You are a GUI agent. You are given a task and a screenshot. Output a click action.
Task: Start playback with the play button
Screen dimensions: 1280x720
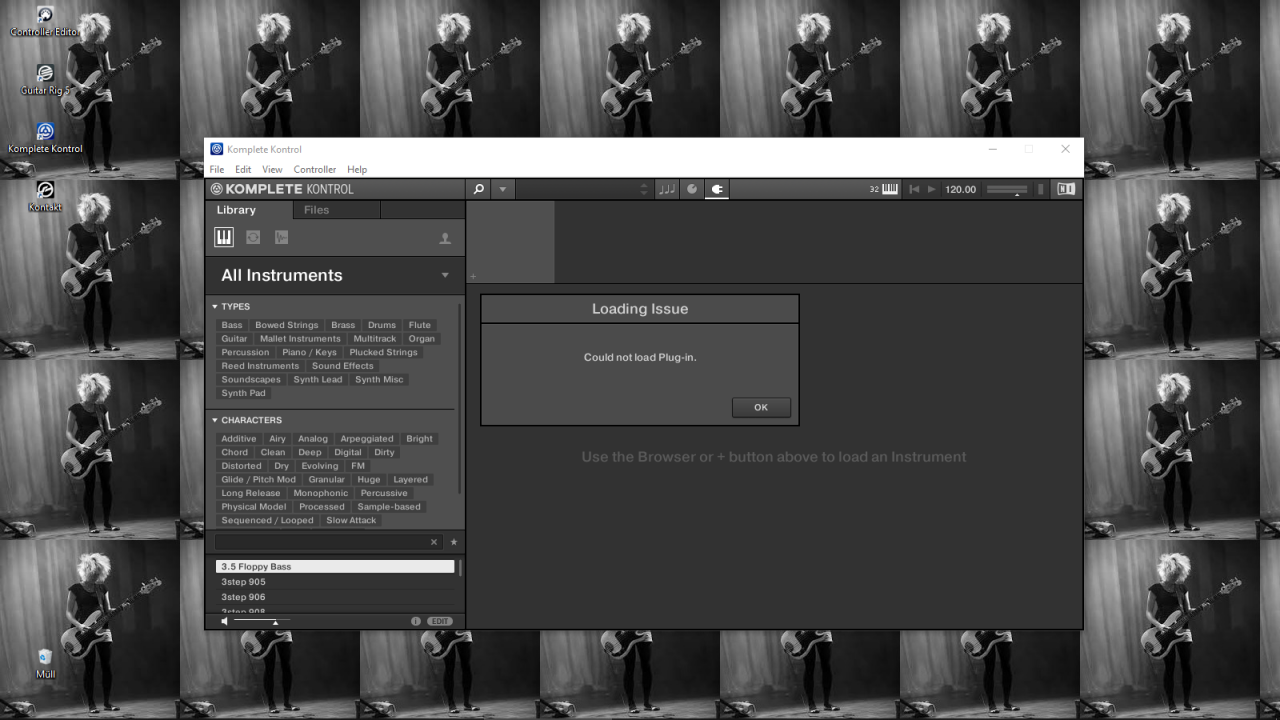tap(932, 189)
